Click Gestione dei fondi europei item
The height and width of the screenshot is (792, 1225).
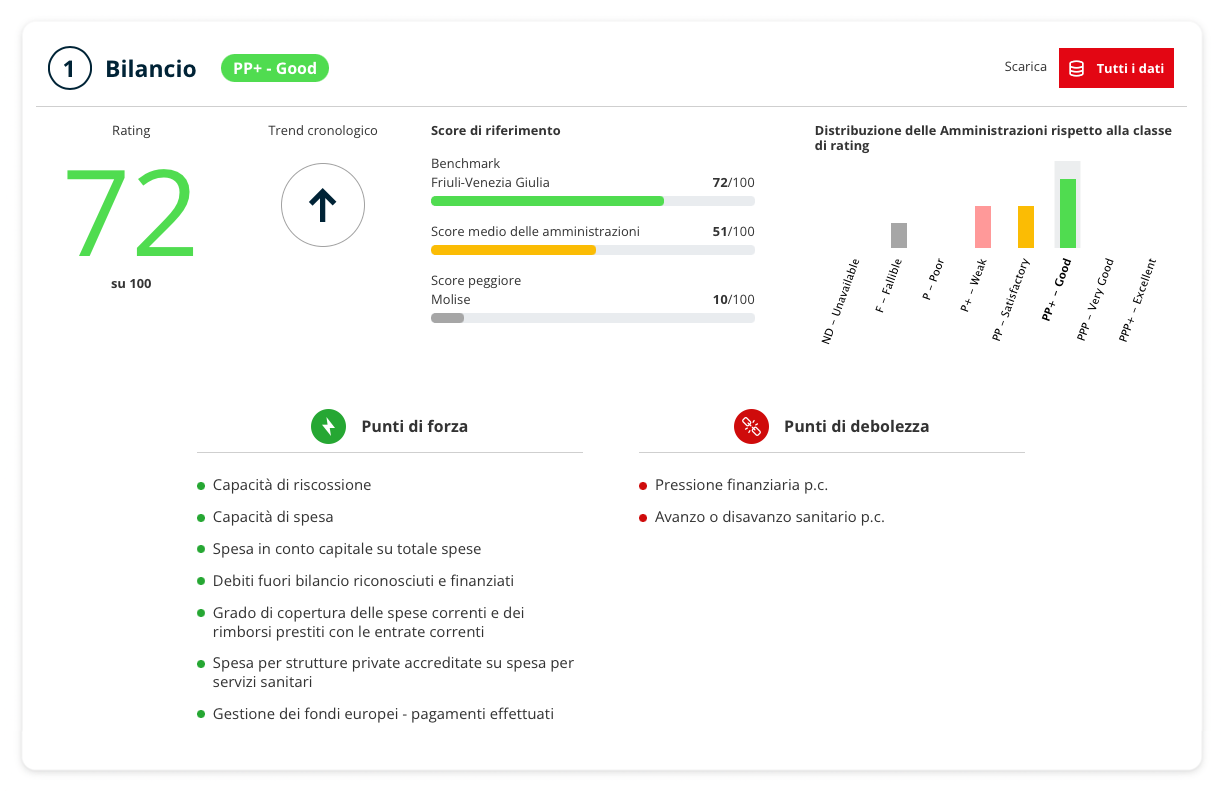[x=382, y=714]
